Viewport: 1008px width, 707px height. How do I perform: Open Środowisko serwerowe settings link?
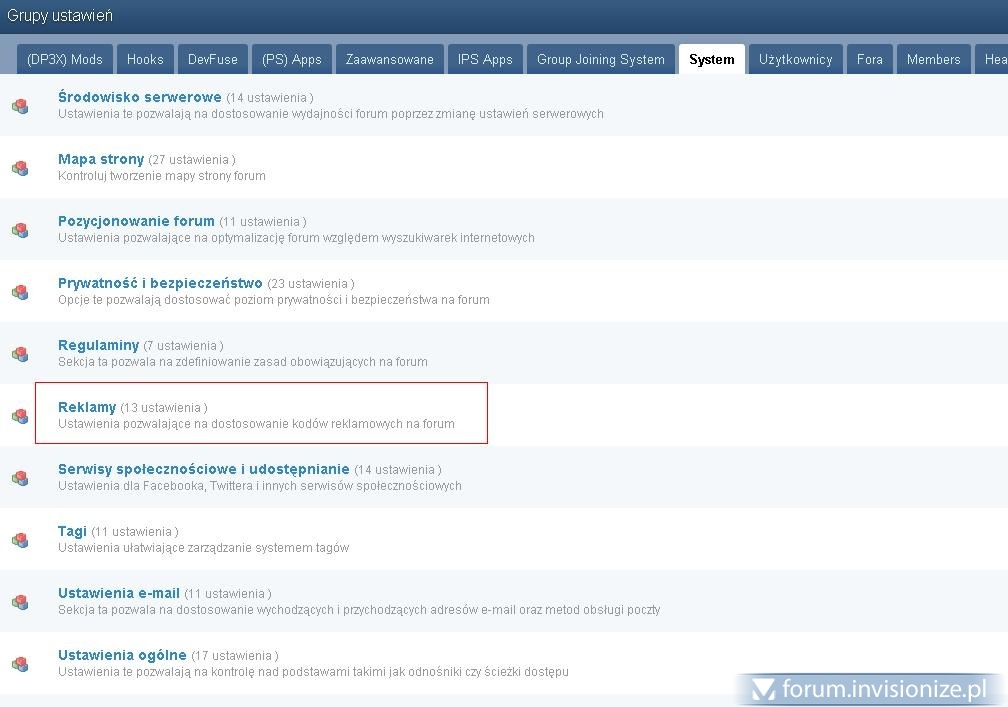140,97
